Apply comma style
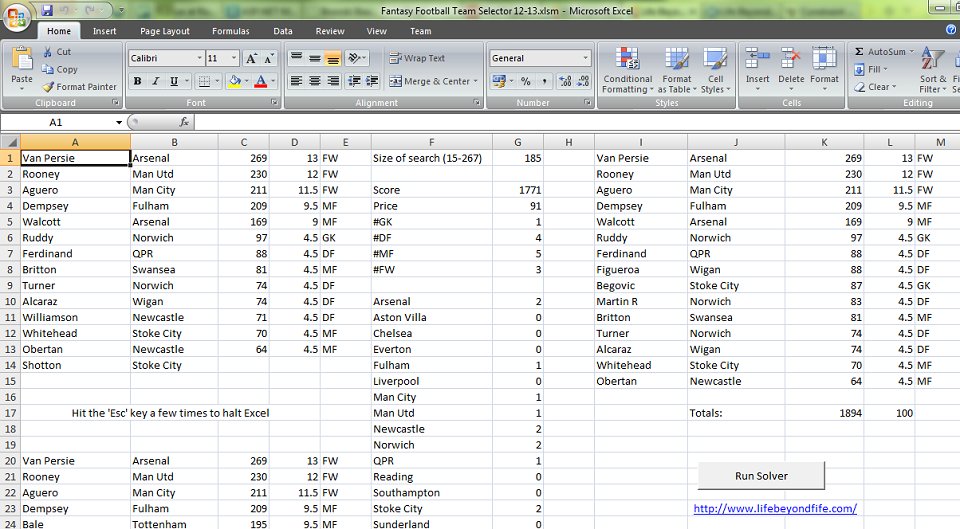960x529 pixels. [544, 81]
